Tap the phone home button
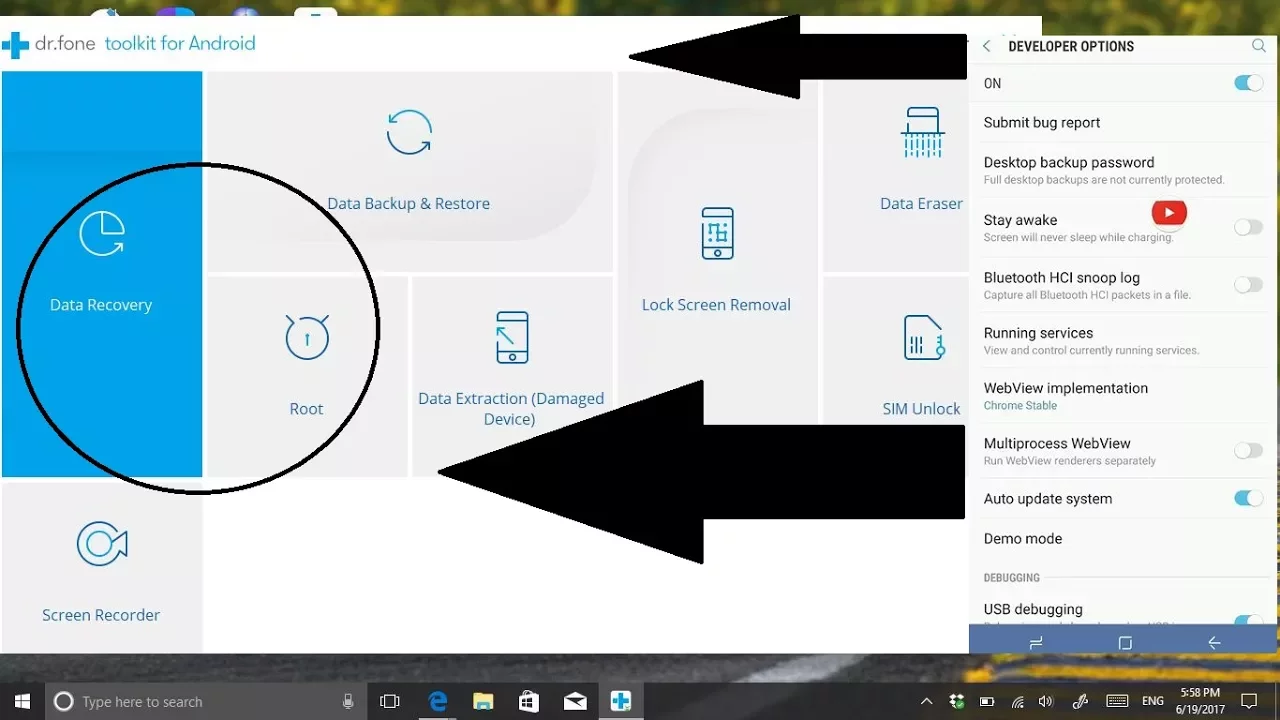 coord(1125,643)
